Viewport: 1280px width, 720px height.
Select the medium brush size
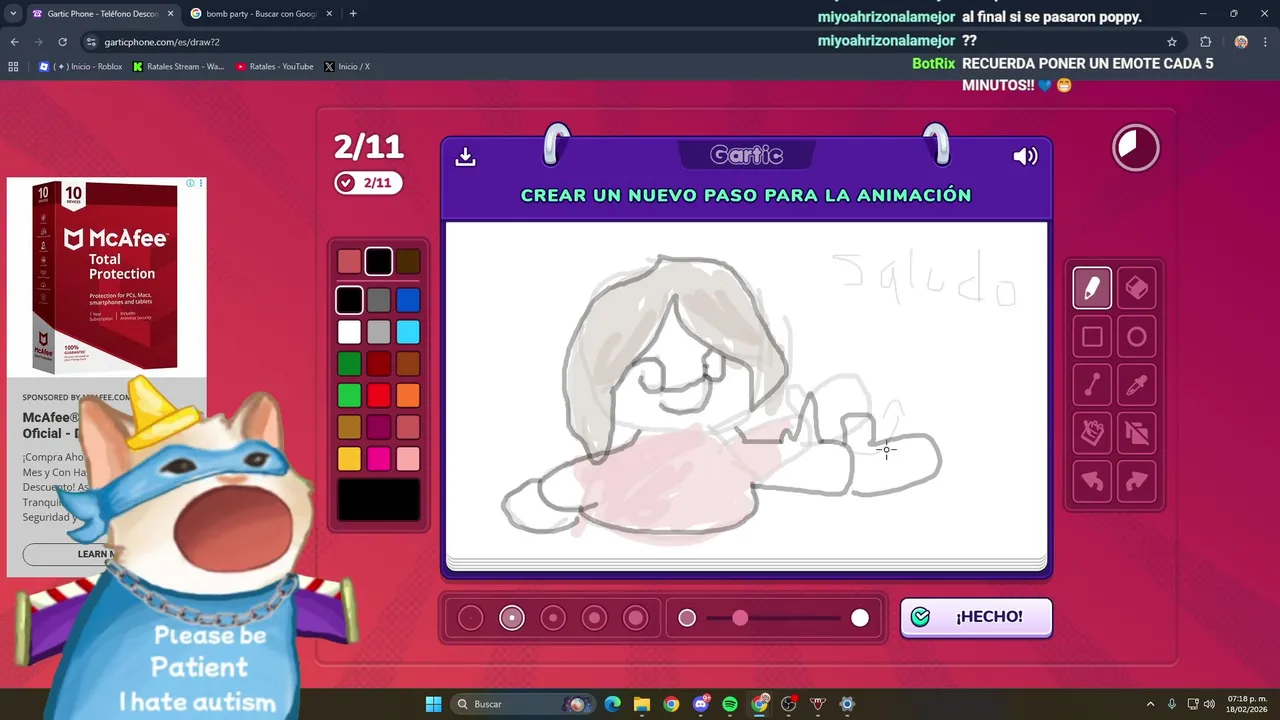(553, 618)
